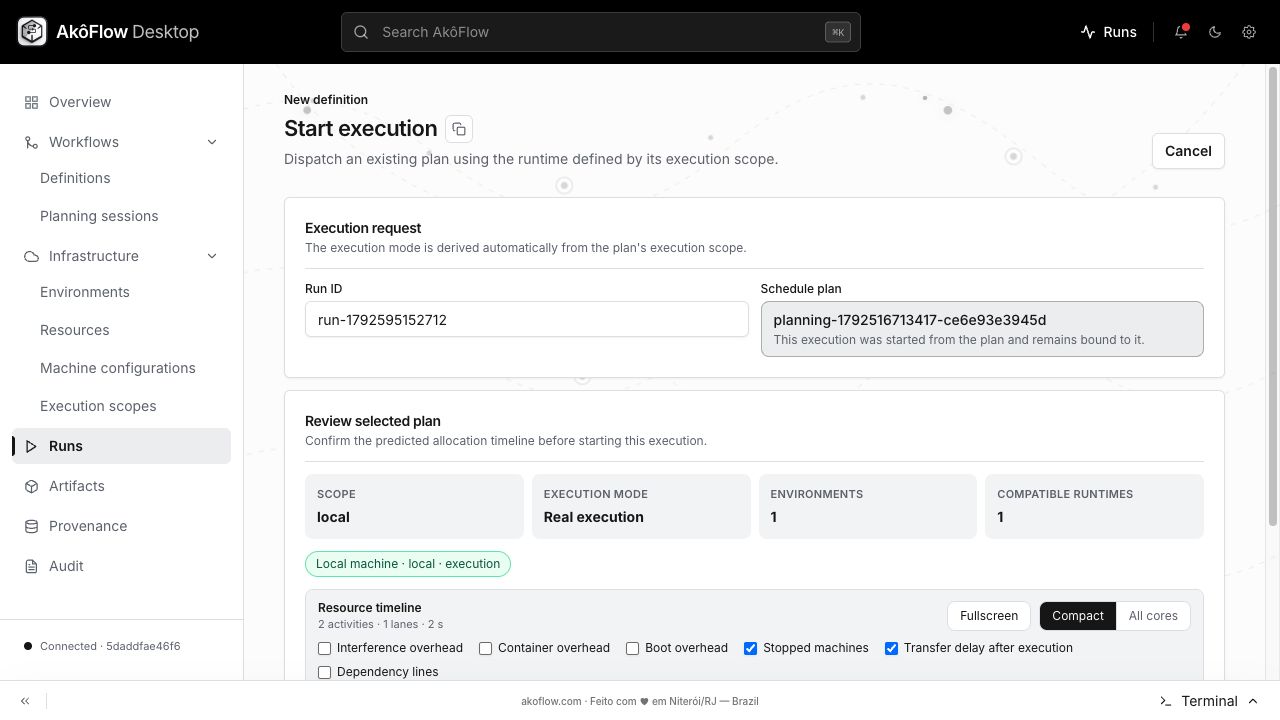Click 'Review selected plan' heading
The image size is (1280, 720).
(373, 421)
